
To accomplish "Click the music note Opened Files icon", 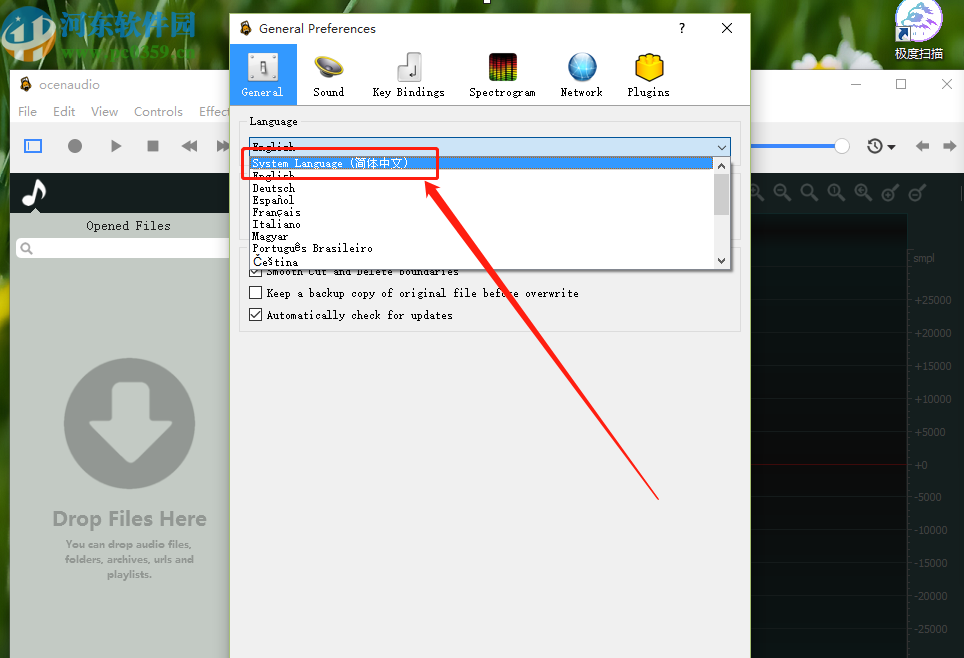I will [x=34, y=193].
